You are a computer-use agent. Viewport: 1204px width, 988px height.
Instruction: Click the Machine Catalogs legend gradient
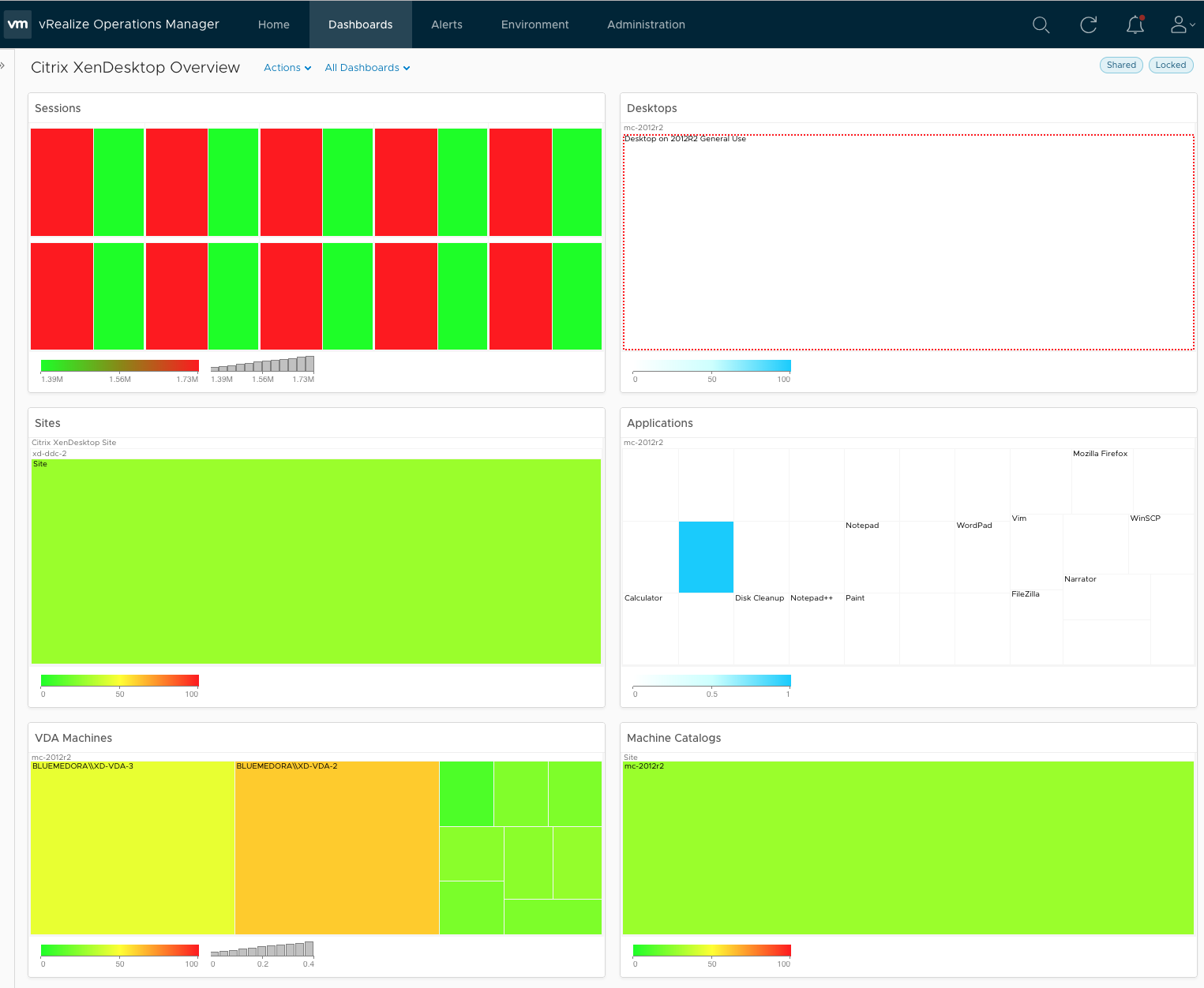click(711, 950)
